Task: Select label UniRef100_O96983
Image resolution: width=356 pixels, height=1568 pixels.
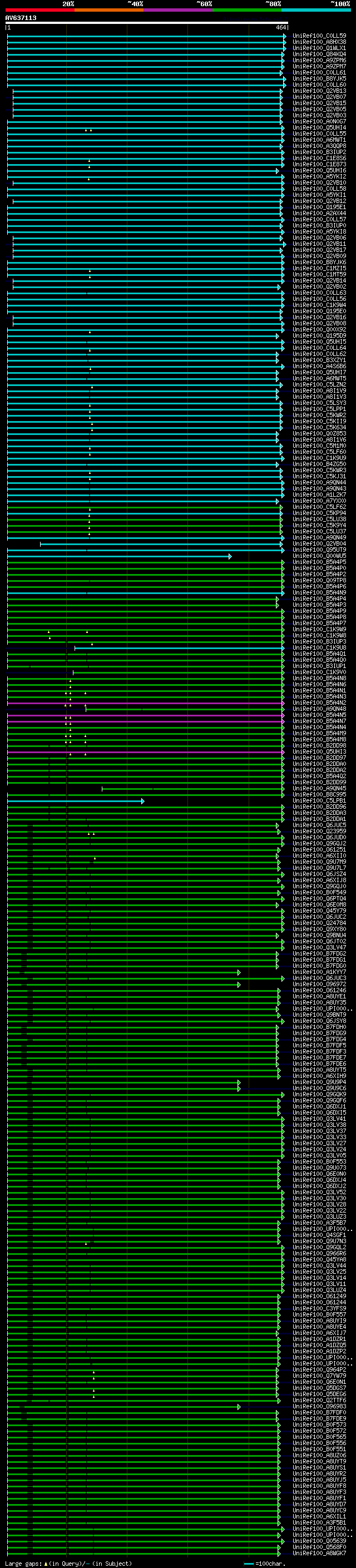Action: click(x=319, y=1407)
